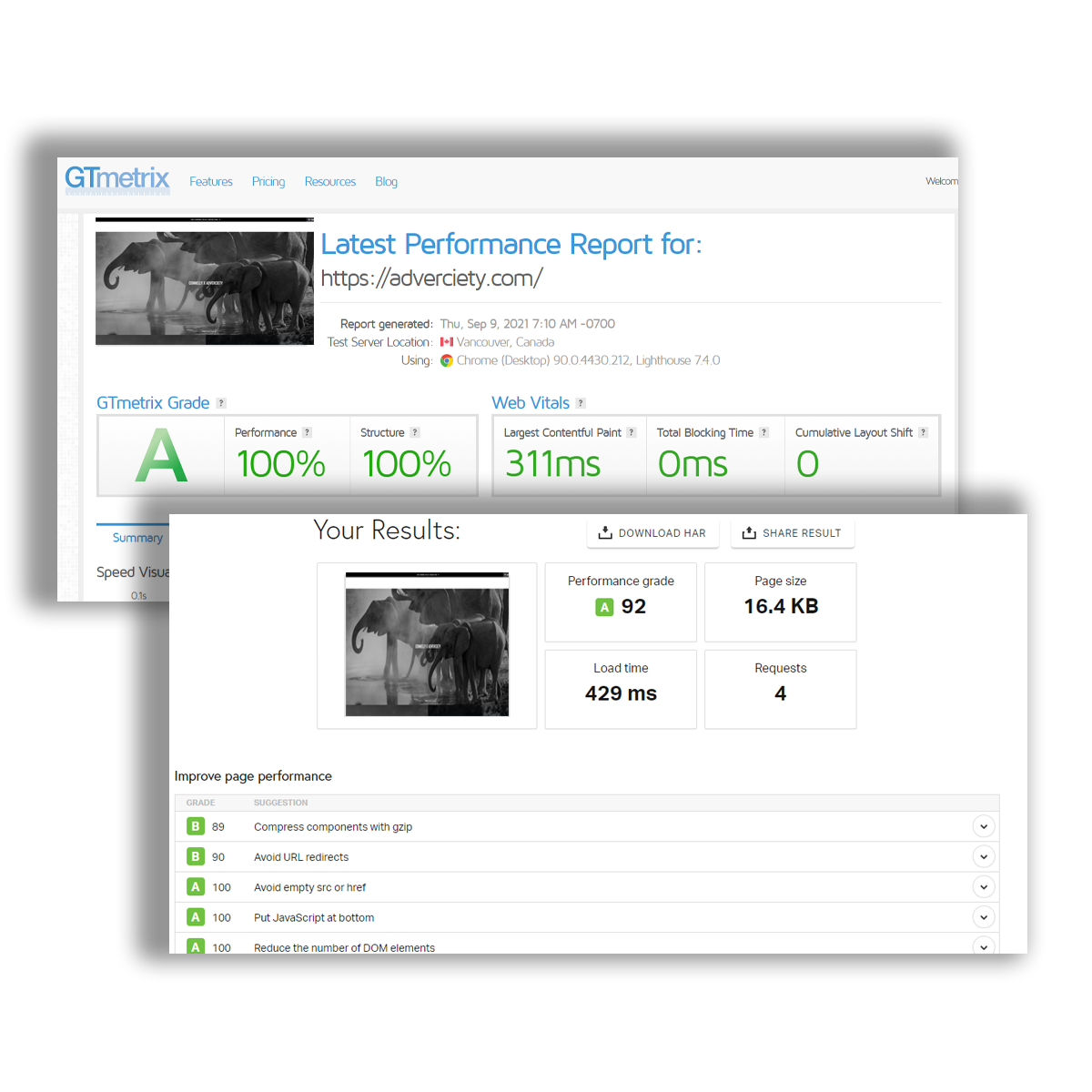Image resolution: width=1092 pixels, height=1092 pixels.
Task: Expand the Put JavaScript at bottom suggestion
Action: click(x=983, y=917)
